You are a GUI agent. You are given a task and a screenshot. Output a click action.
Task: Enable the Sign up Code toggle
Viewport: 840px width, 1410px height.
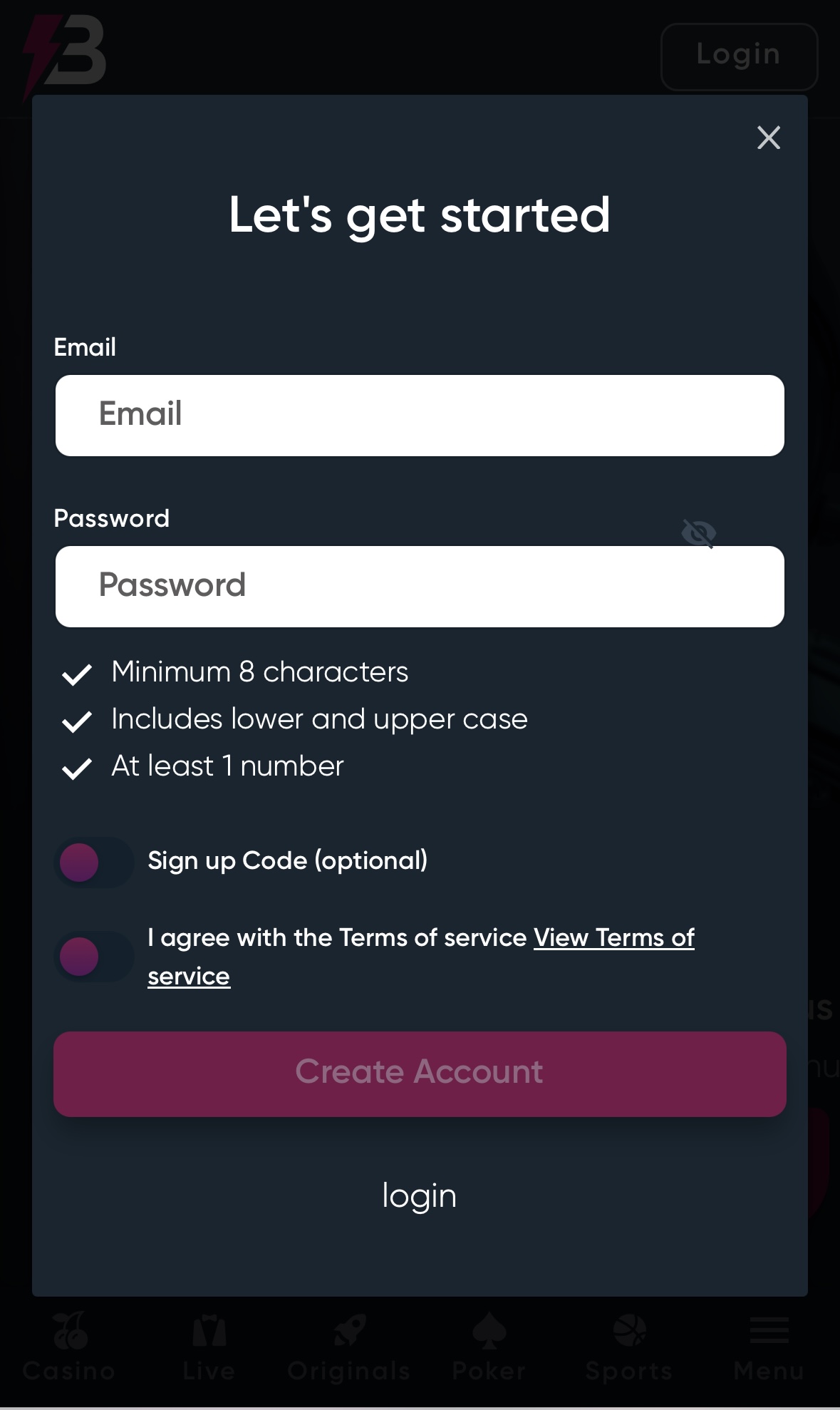[x=93, y=863]
